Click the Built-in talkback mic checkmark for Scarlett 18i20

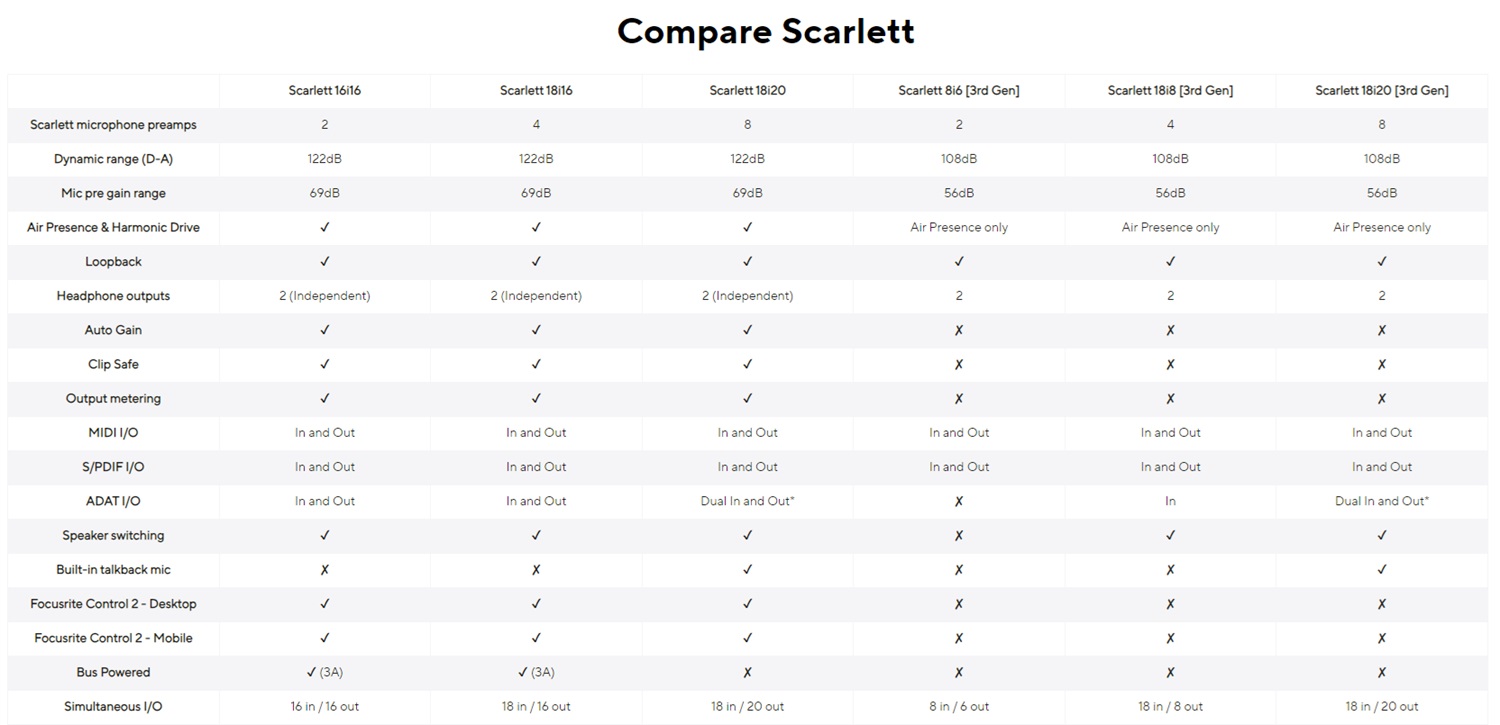coord(748,570)
